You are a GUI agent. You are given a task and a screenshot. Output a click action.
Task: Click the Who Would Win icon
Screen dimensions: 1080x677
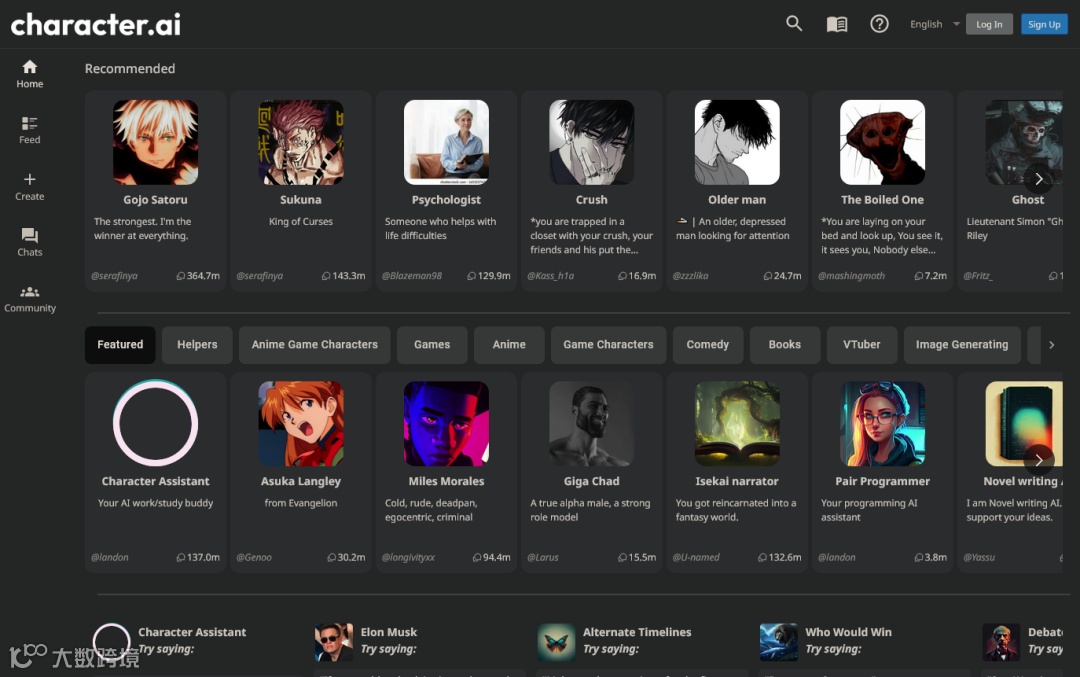(x=778, y=642)
